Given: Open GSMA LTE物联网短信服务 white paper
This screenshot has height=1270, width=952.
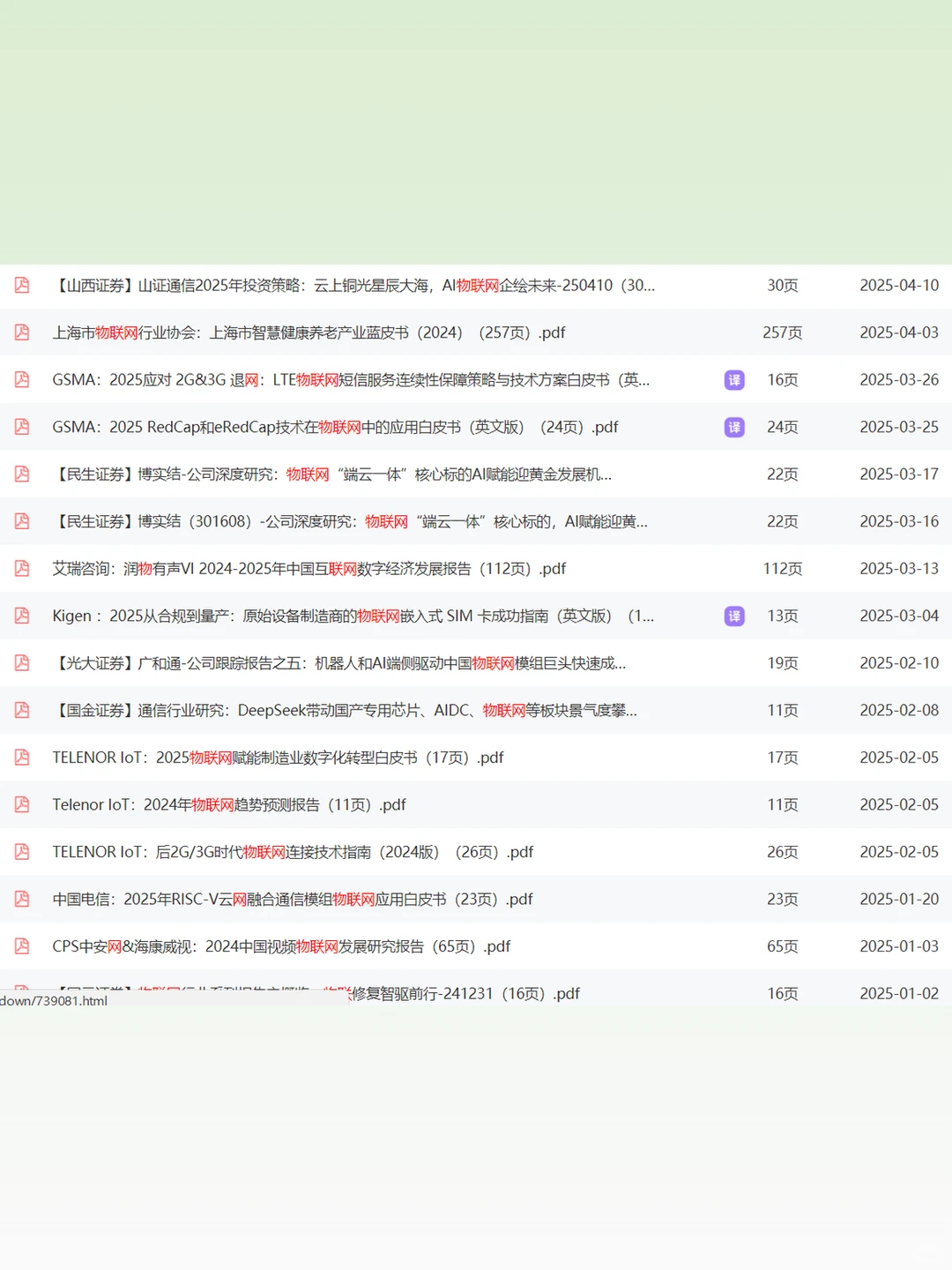Looking at the screenshot, I should [x=351, y=379].
